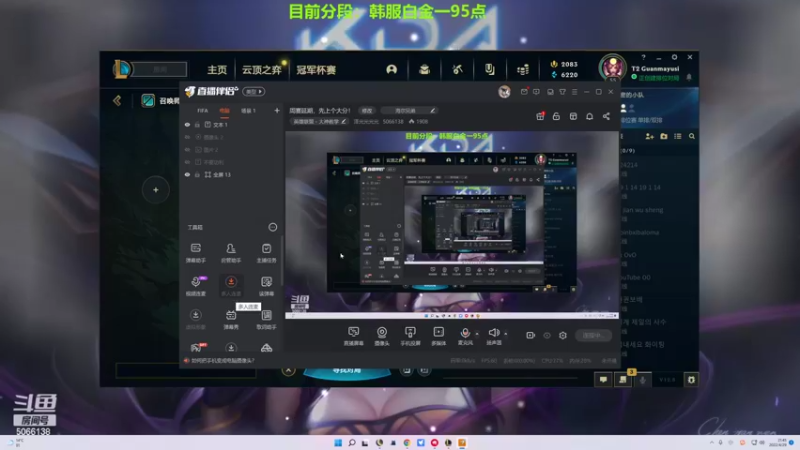Open the layout box icon in stream toolbar
The height and width of the screenshot is (450, 800).
[573, 116]
